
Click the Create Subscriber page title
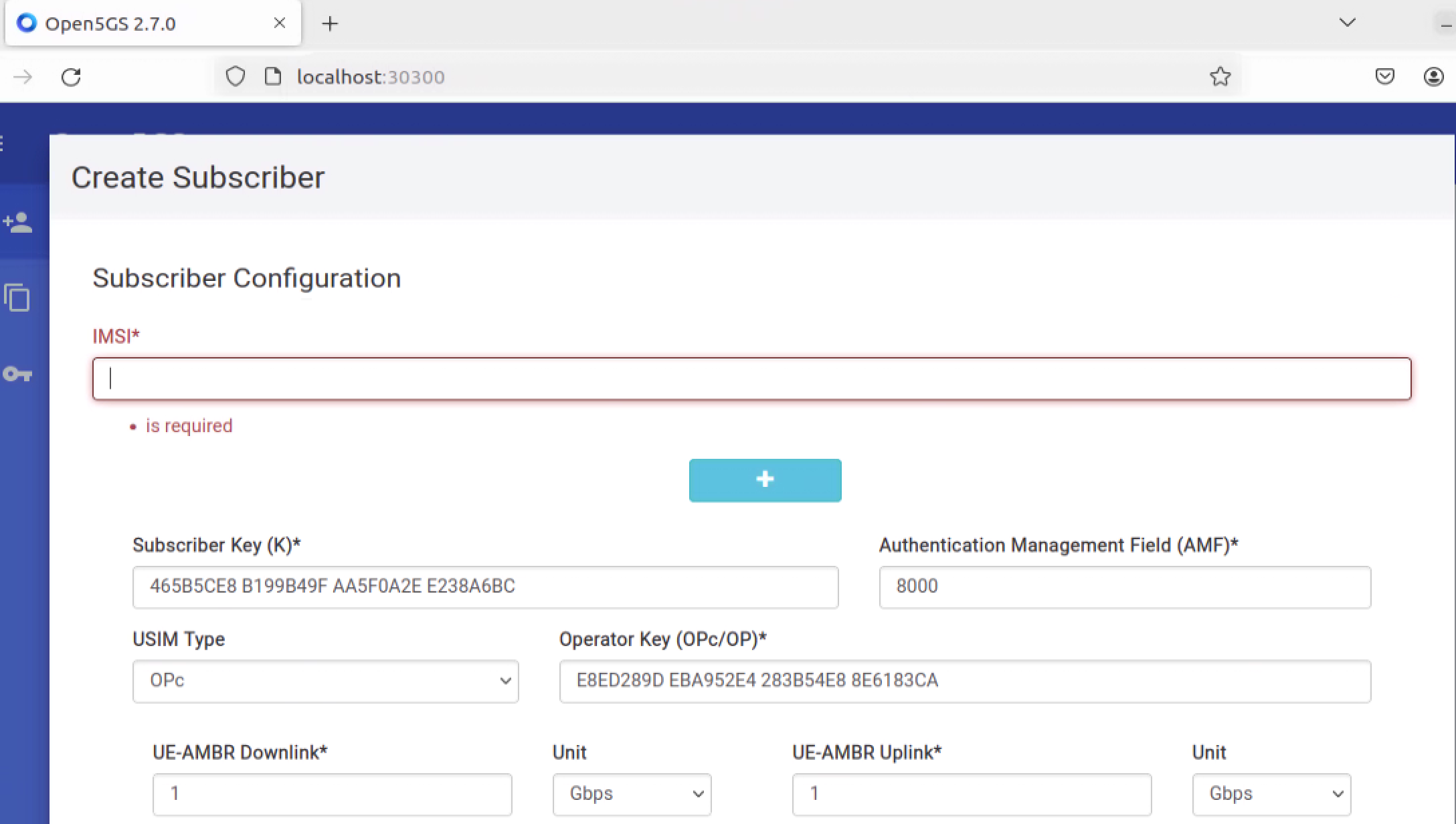pyautogui.click(x=197, y=177)
